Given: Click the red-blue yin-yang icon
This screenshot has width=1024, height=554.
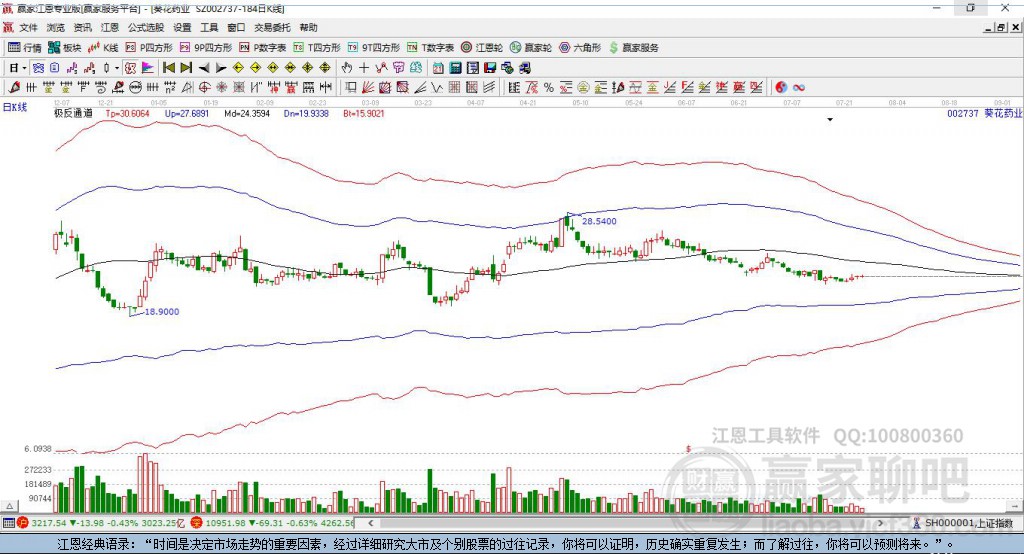Looking at the screenshot, I should click(x=781, y=87).
